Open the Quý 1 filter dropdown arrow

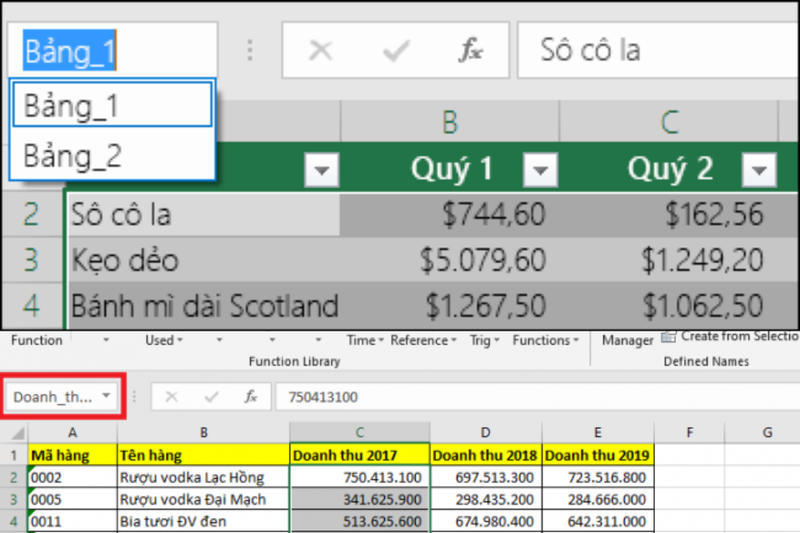tap(540, 169)
